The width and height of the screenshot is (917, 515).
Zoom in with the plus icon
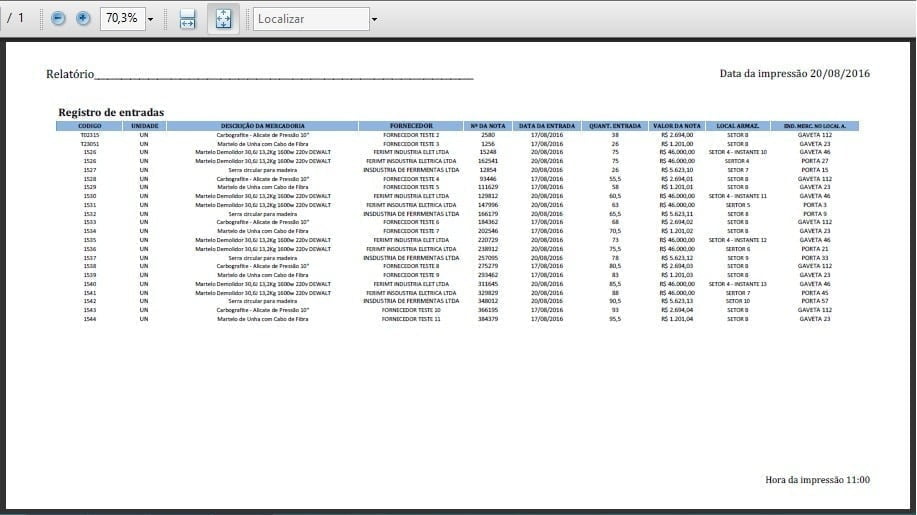[x=83, y=18]
